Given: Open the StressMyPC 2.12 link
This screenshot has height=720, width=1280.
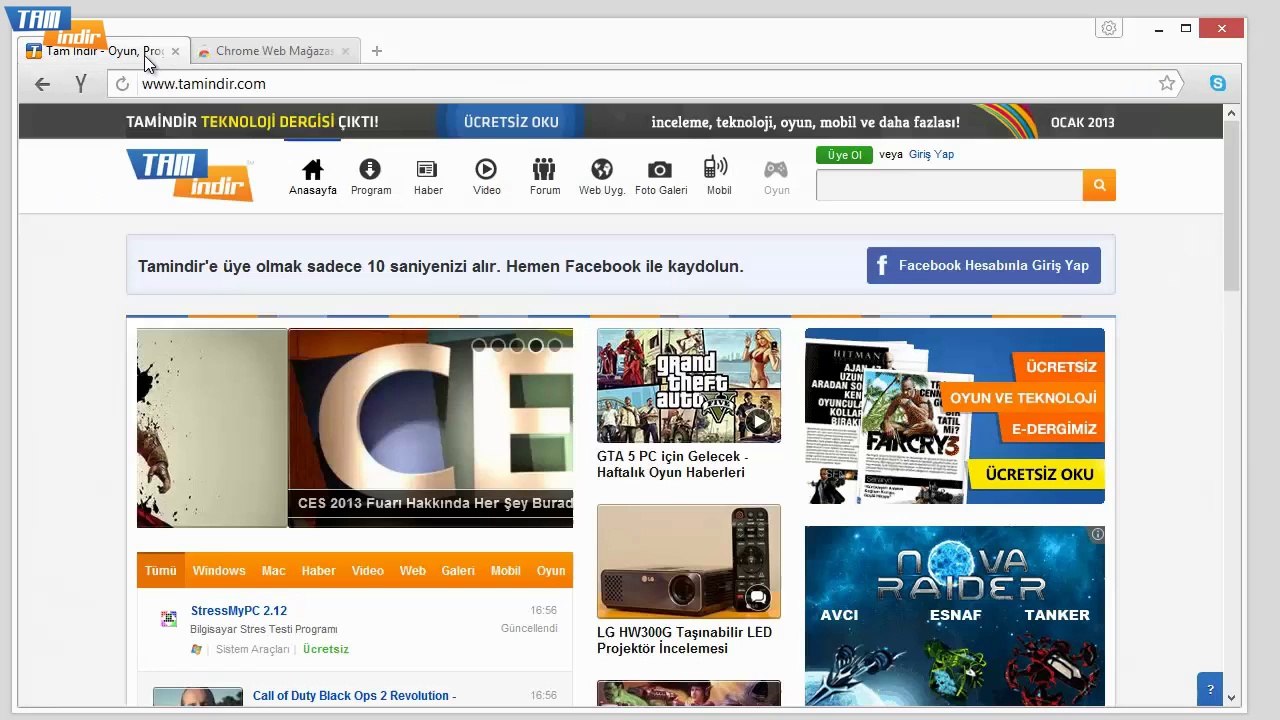Looking at the screenshot, I should pyautogui.click(x=239, y=611).
